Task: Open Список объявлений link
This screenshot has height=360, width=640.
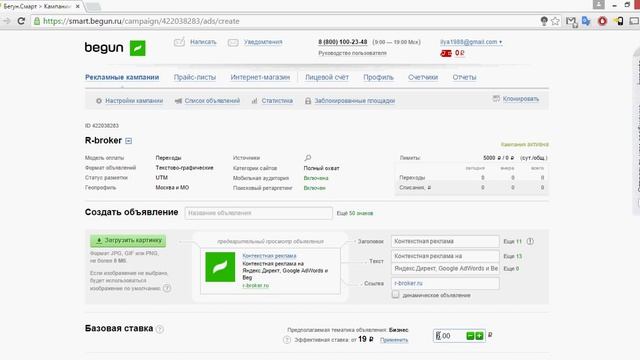Action: point(212,101)
